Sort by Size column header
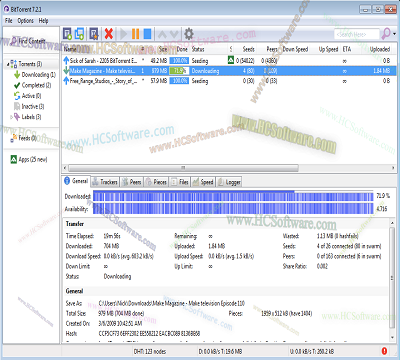The height and width of the screenshot is (360, 400). click(163, 49)
